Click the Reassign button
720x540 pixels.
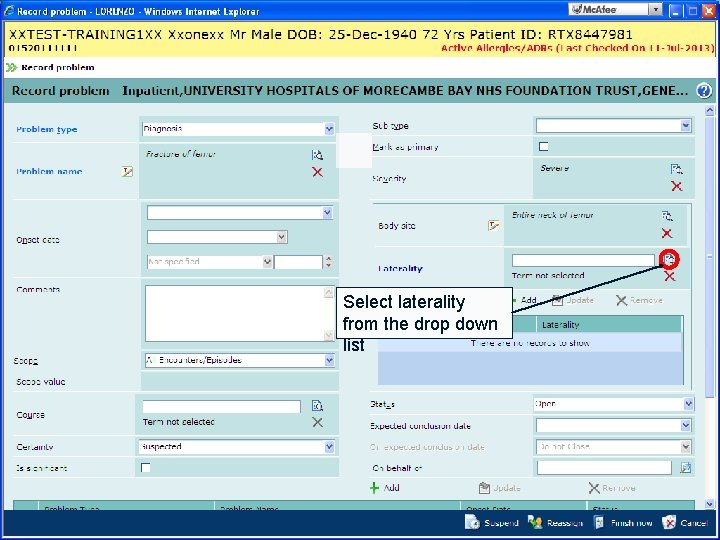point(555,523)
